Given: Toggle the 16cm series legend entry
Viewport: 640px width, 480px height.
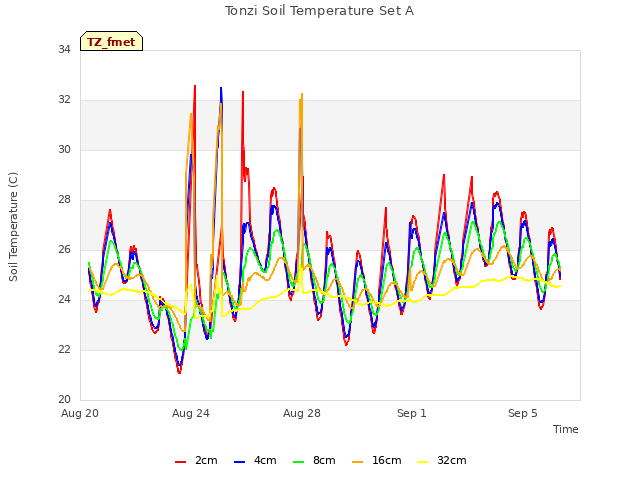Looking at the screenshot, I should point(376,460).
